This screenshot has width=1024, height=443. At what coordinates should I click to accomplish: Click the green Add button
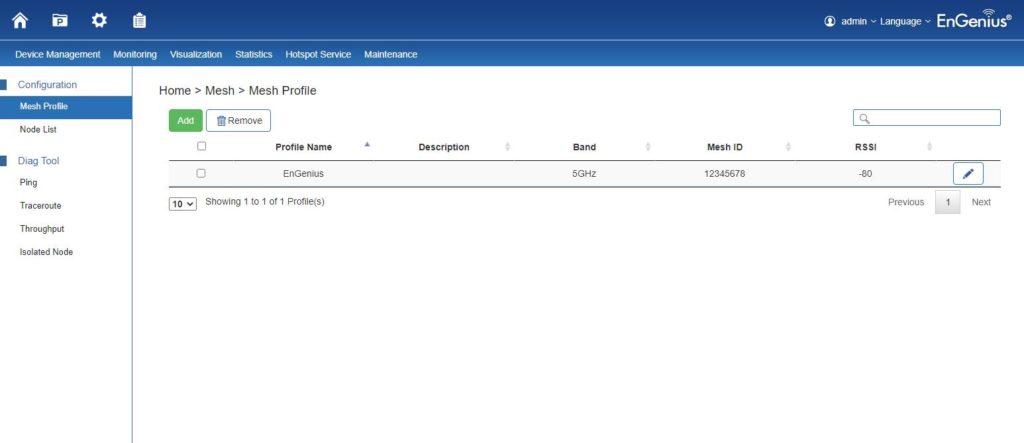[x=185, y=120]
